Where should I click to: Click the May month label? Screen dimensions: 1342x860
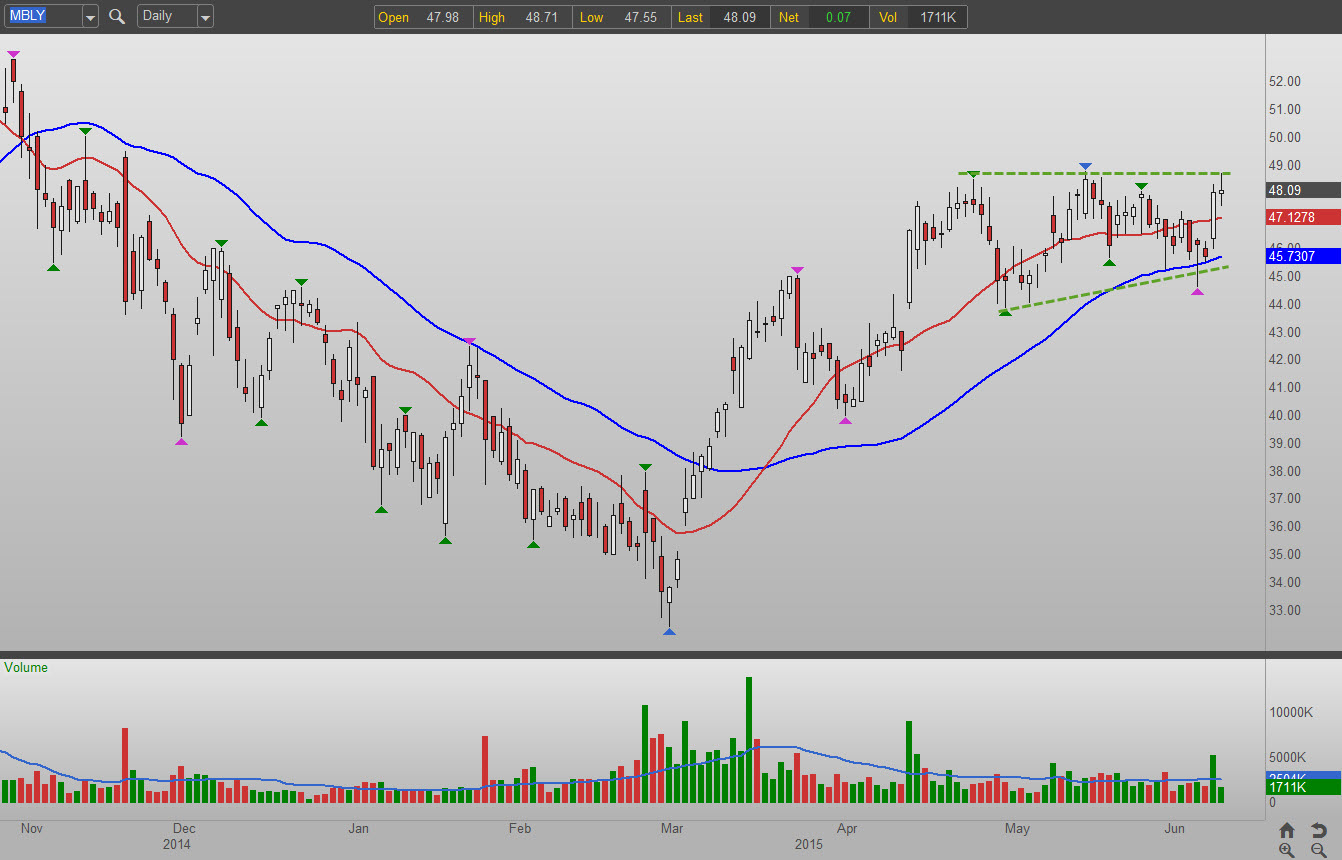(x=1017, y=829)
